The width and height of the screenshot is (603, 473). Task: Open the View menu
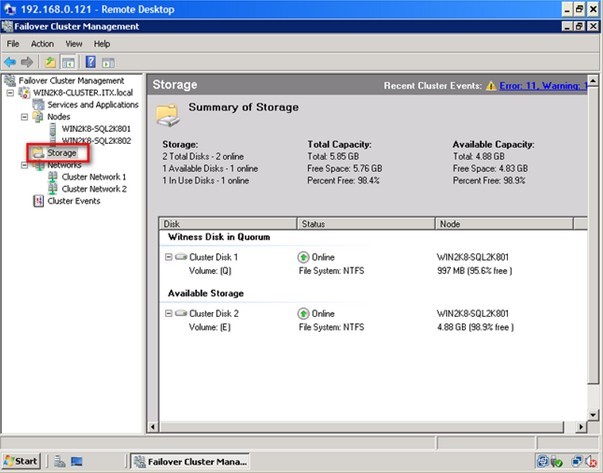74,44
